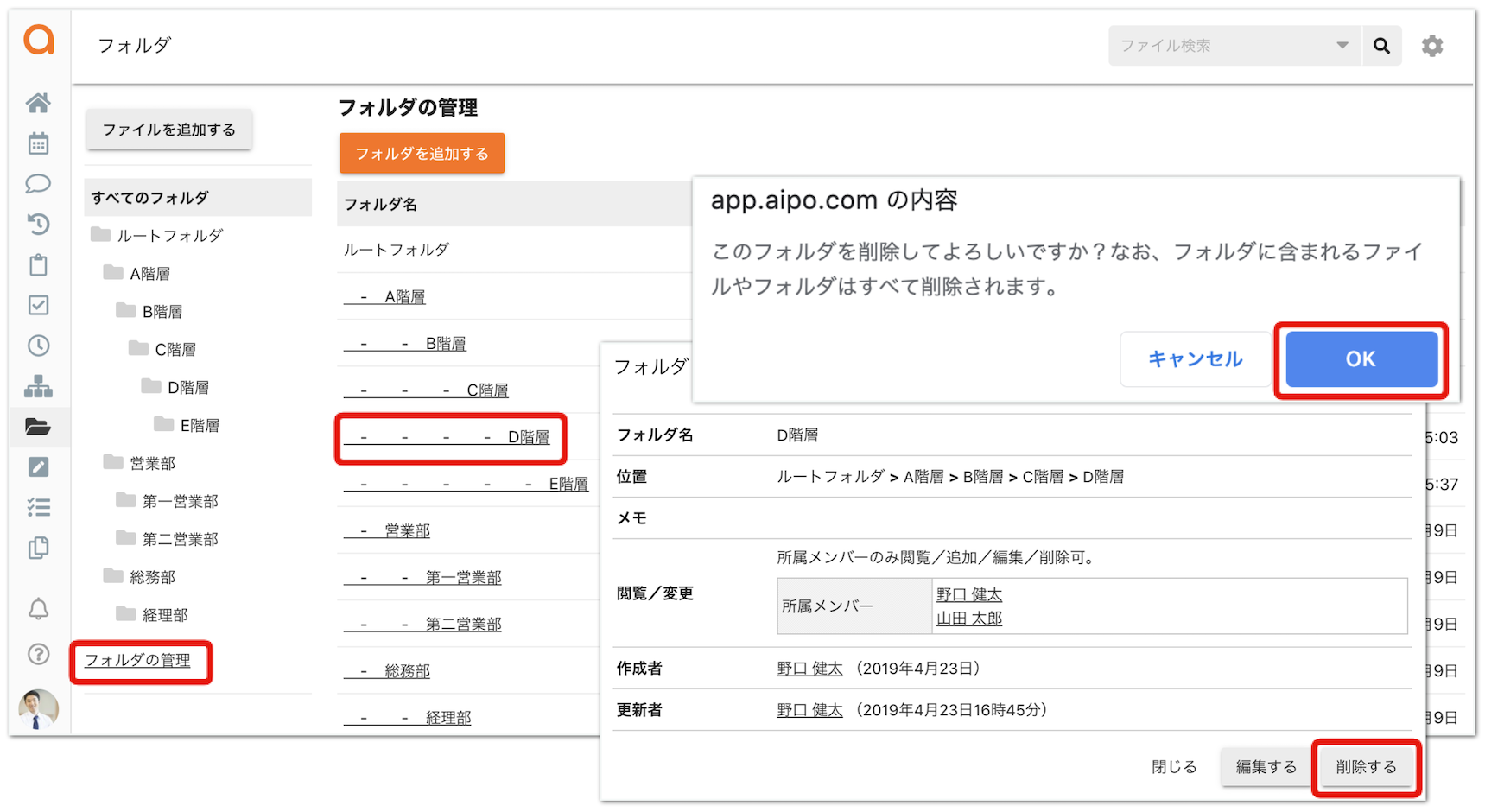Open 第二営業部 link in folder list
The height and width of the screenshot is (812, 1485).
tap(422, 624)
